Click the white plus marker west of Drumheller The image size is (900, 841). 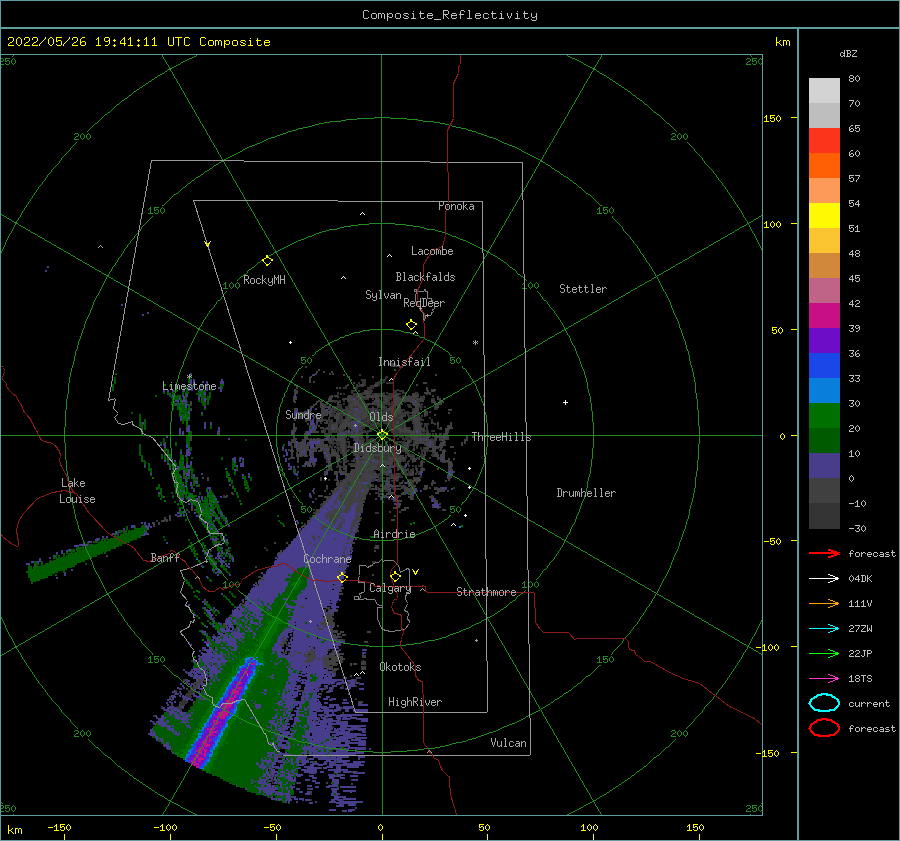click(x=565, y=402)
